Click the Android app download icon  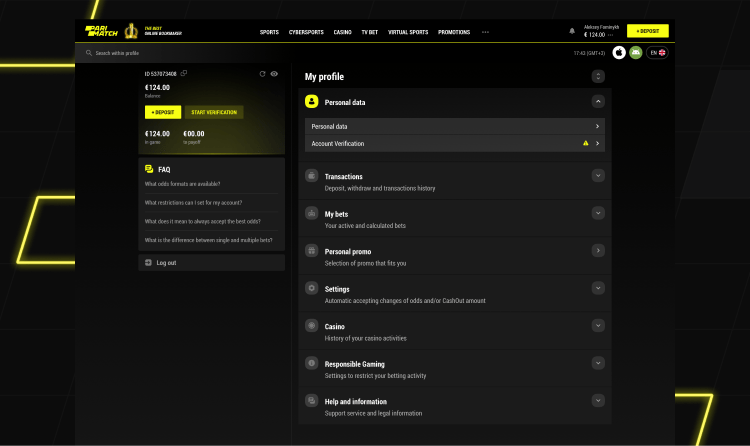pyautogui.click(x=634, y=52)
